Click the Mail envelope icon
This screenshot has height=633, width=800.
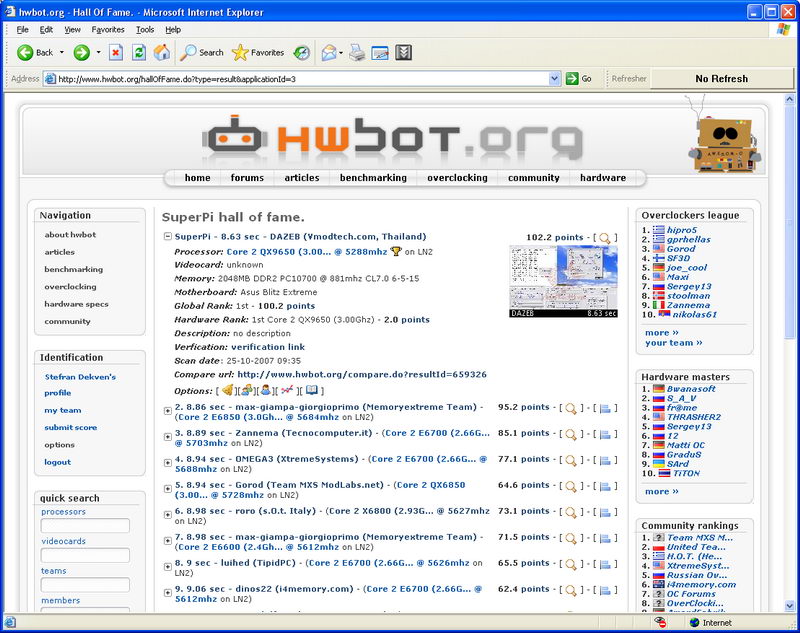point(329,53)
